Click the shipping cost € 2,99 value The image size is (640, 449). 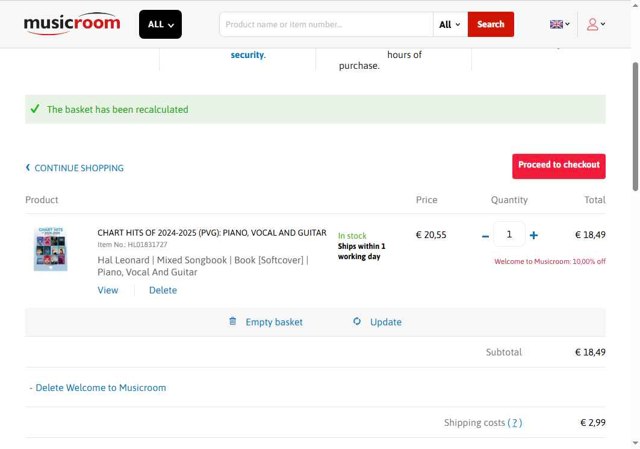click(x=593, y=422)
